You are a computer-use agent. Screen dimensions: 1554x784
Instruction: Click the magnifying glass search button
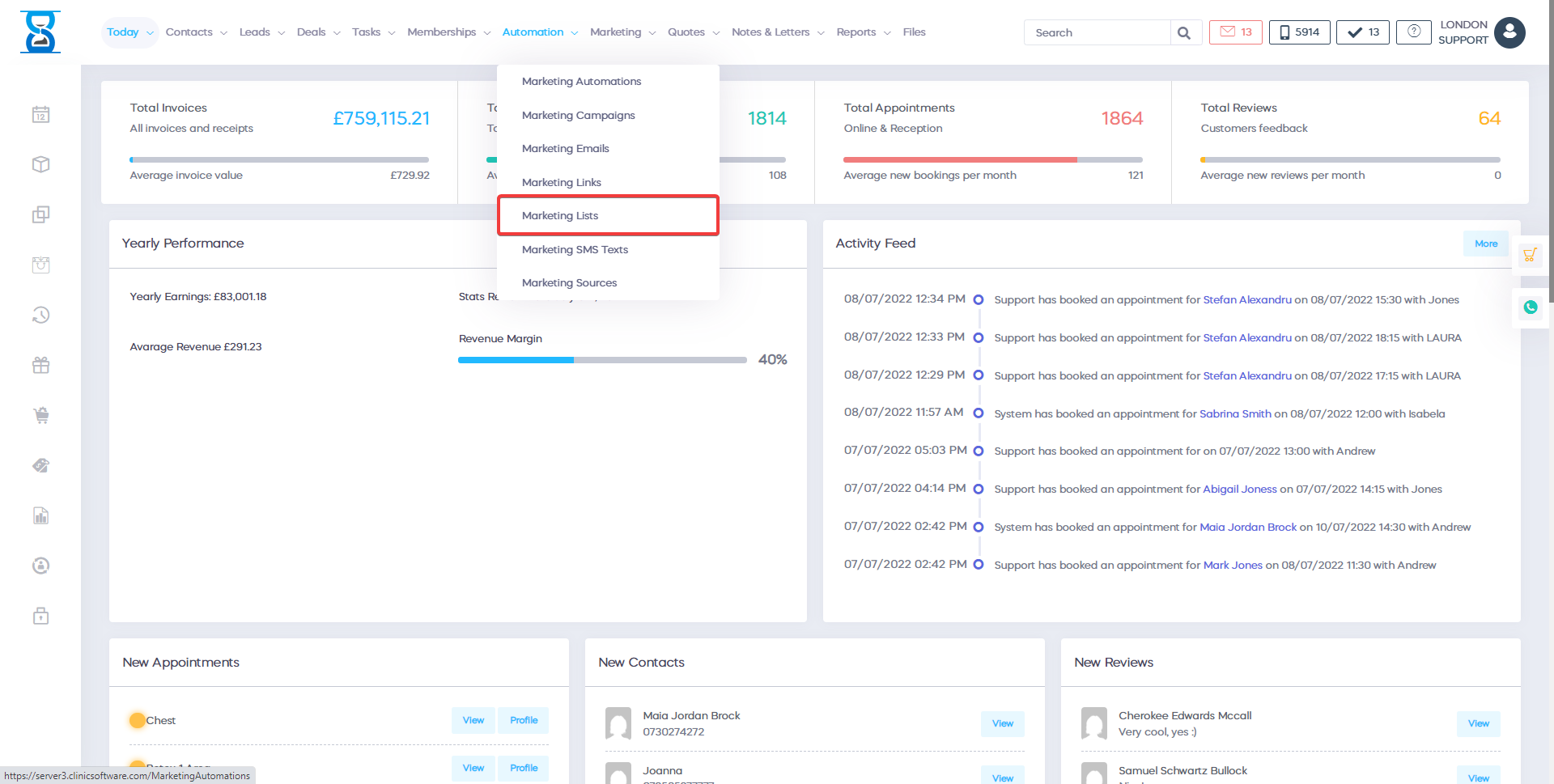pos(1184,33)
